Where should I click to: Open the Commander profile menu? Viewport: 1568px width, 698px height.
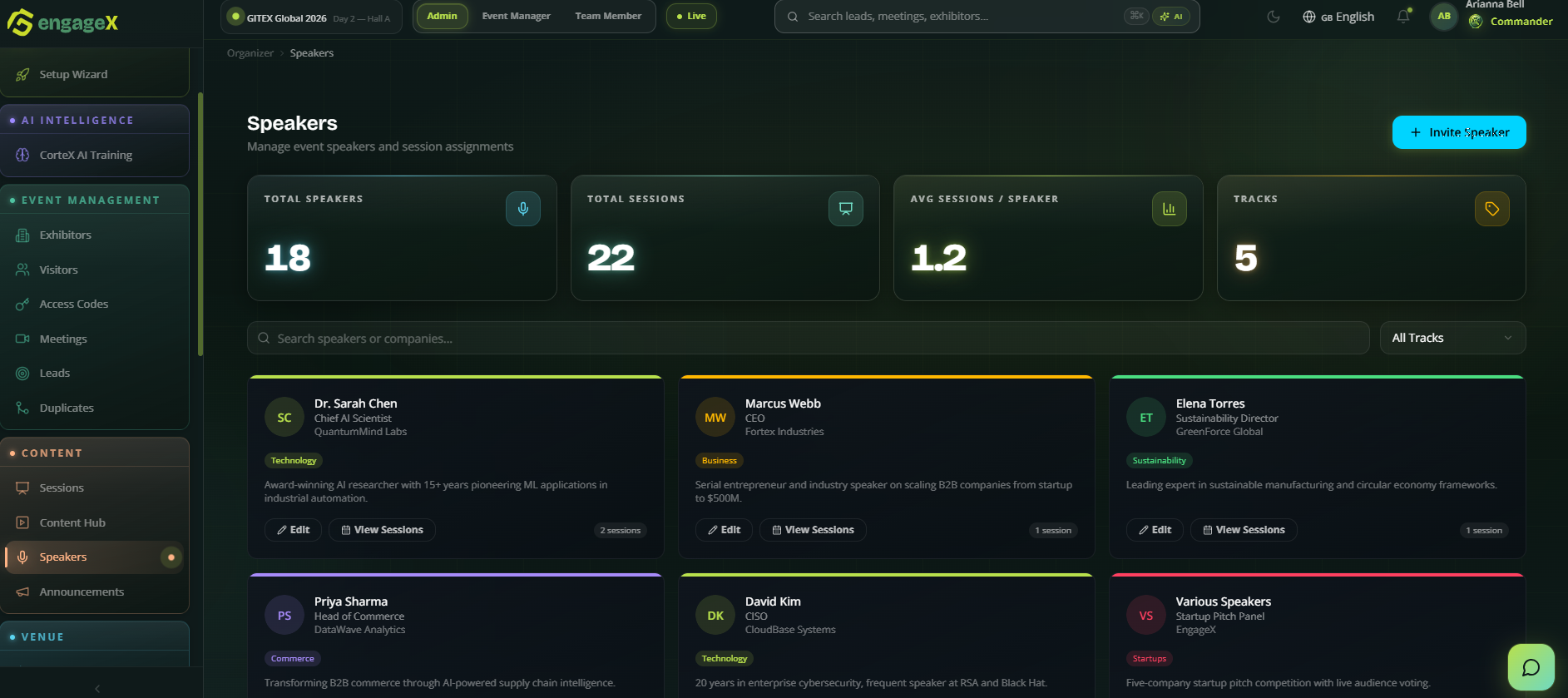click(1511, 22)
